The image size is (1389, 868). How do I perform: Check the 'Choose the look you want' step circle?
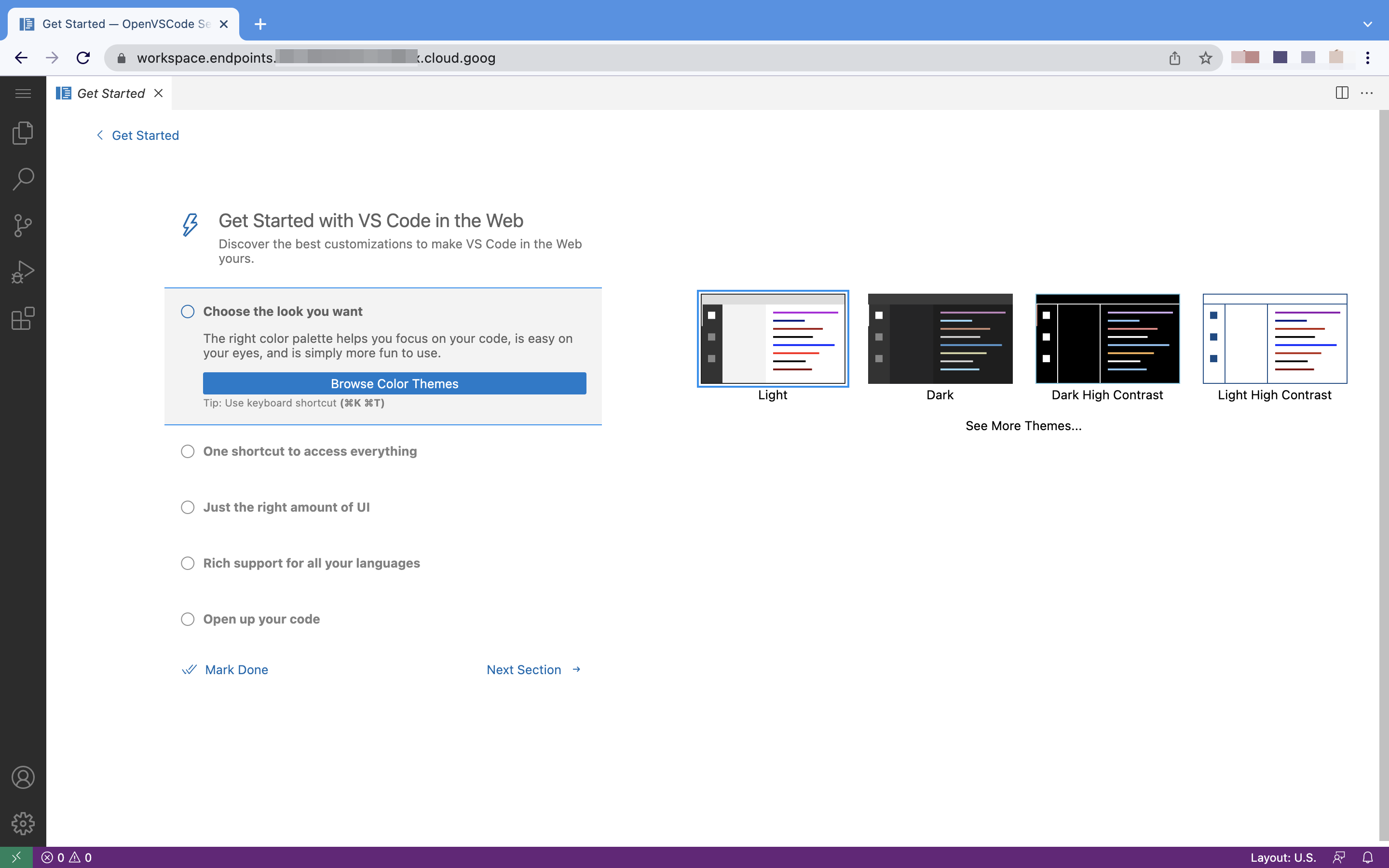(x=188, y=312)
